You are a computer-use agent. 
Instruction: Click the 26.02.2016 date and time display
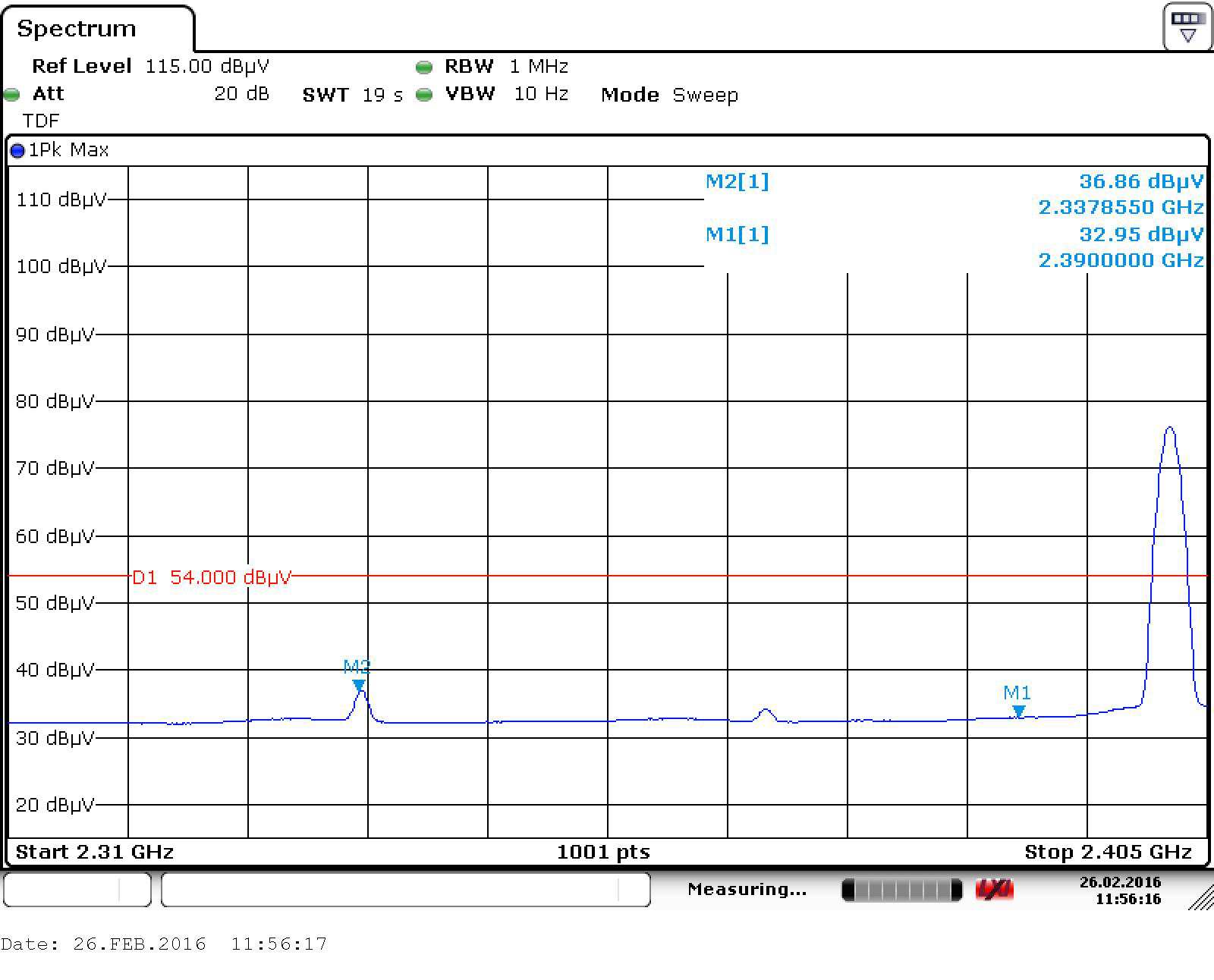pyautogui.click(x=1120, y=890)
